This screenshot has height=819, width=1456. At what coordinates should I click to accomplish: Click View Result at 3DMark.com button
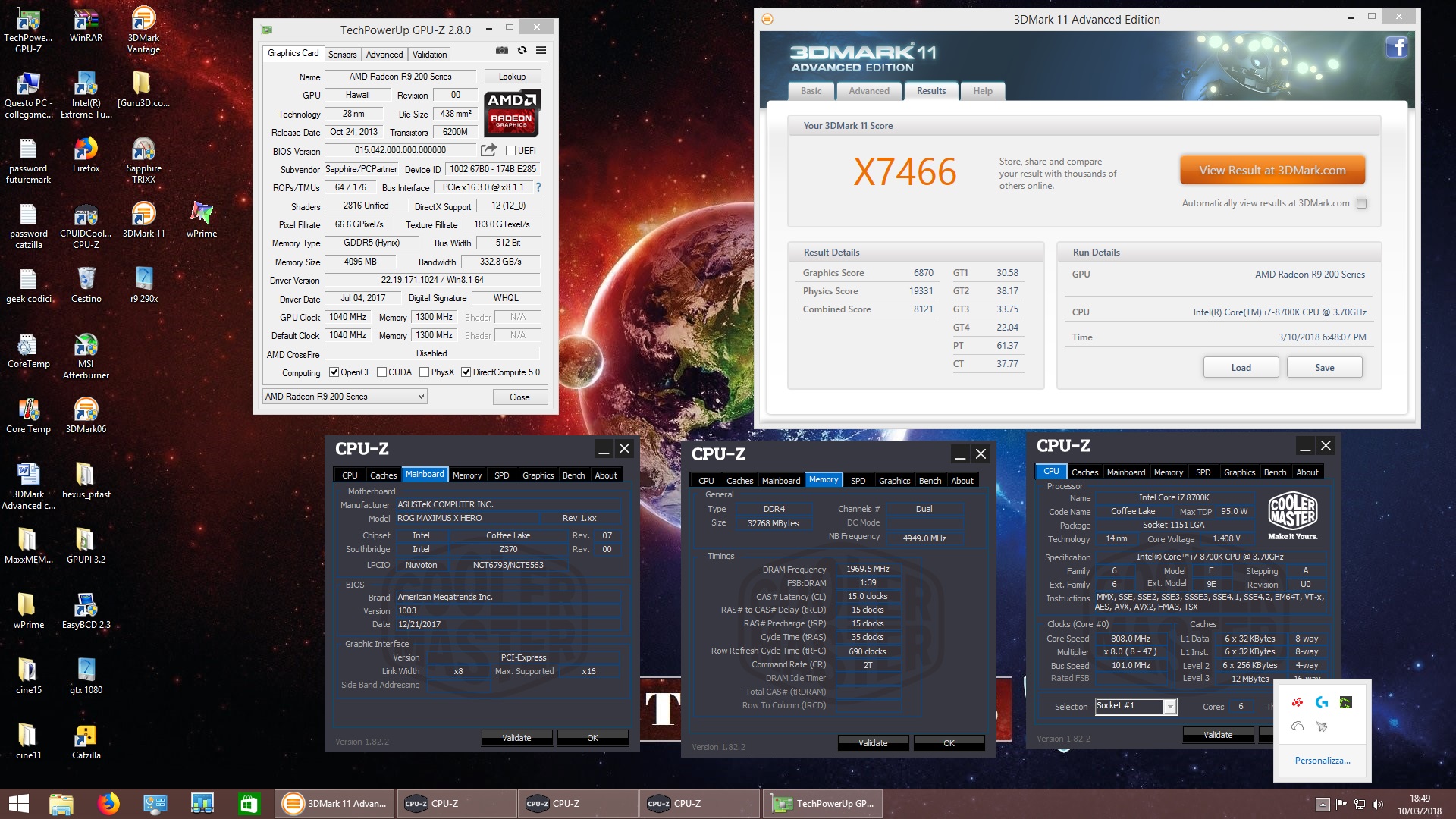1272,171
